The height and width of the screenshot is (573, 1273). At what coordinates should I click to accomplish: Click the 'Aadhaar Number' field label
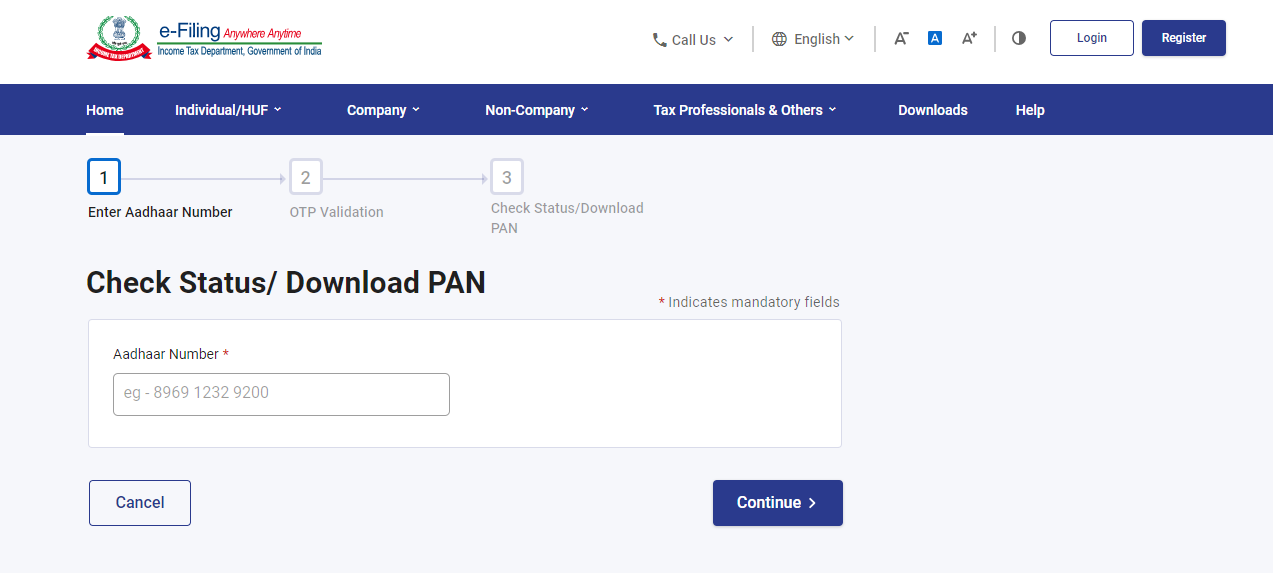(x=171, y=354)
